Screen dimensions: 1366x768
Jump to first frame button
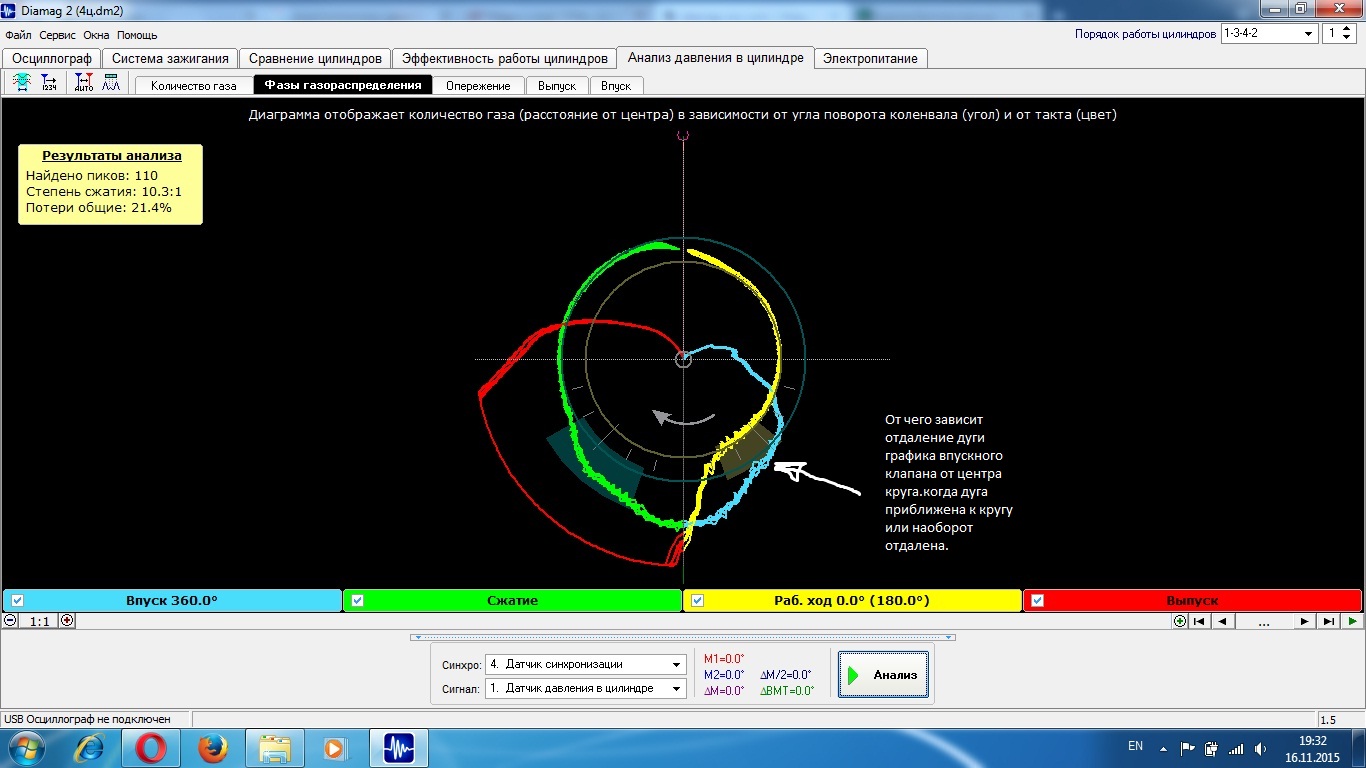click(1199, 621)
